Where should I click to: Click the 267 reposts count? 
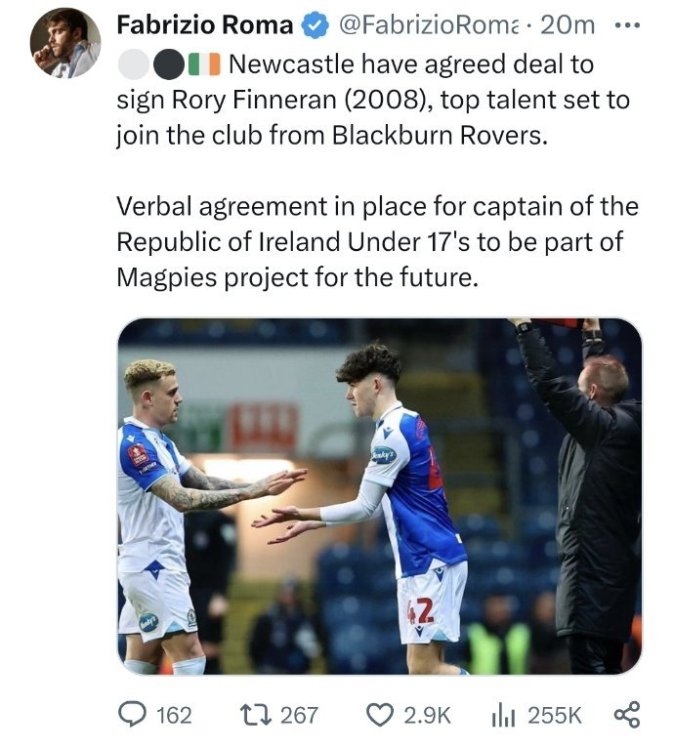[299, 714]
